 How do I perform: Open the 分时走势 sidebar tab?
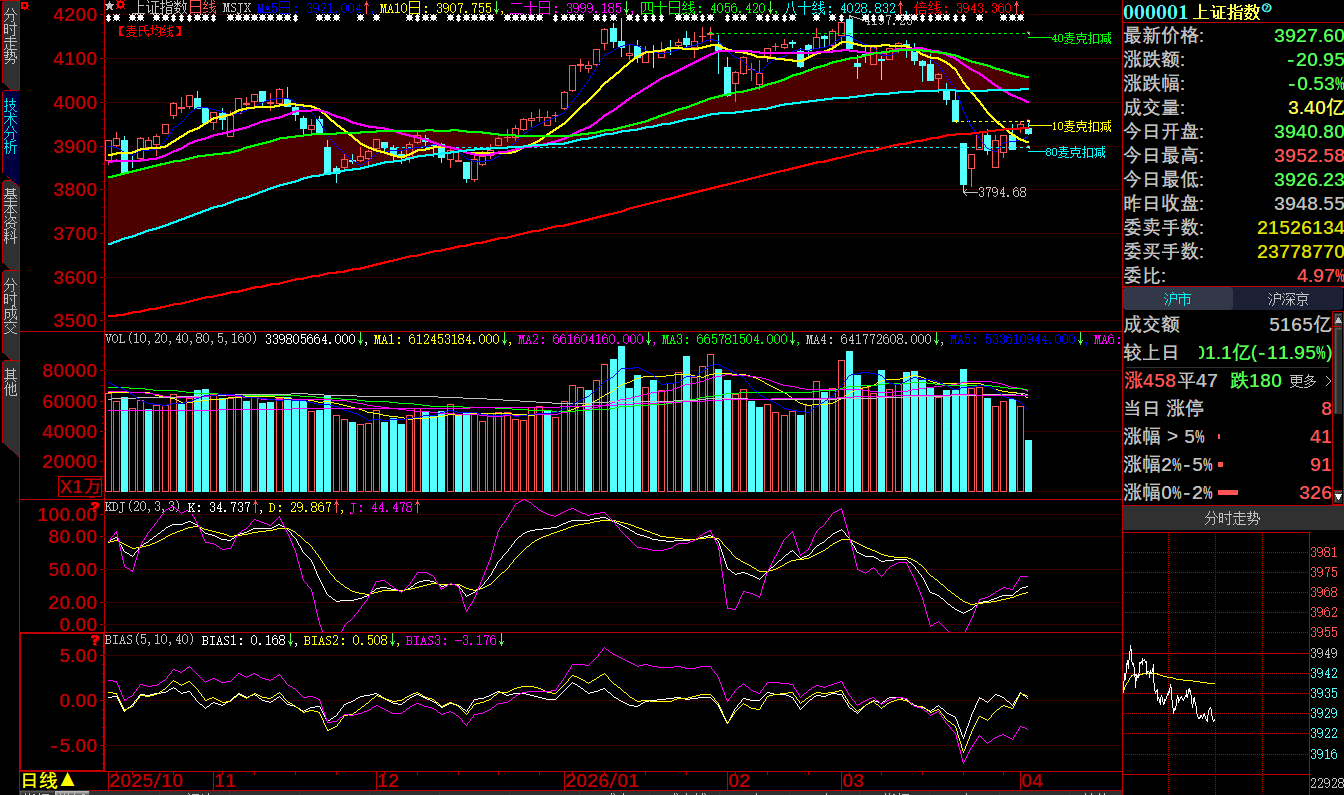pyautogui.click(x=10, y=42)
